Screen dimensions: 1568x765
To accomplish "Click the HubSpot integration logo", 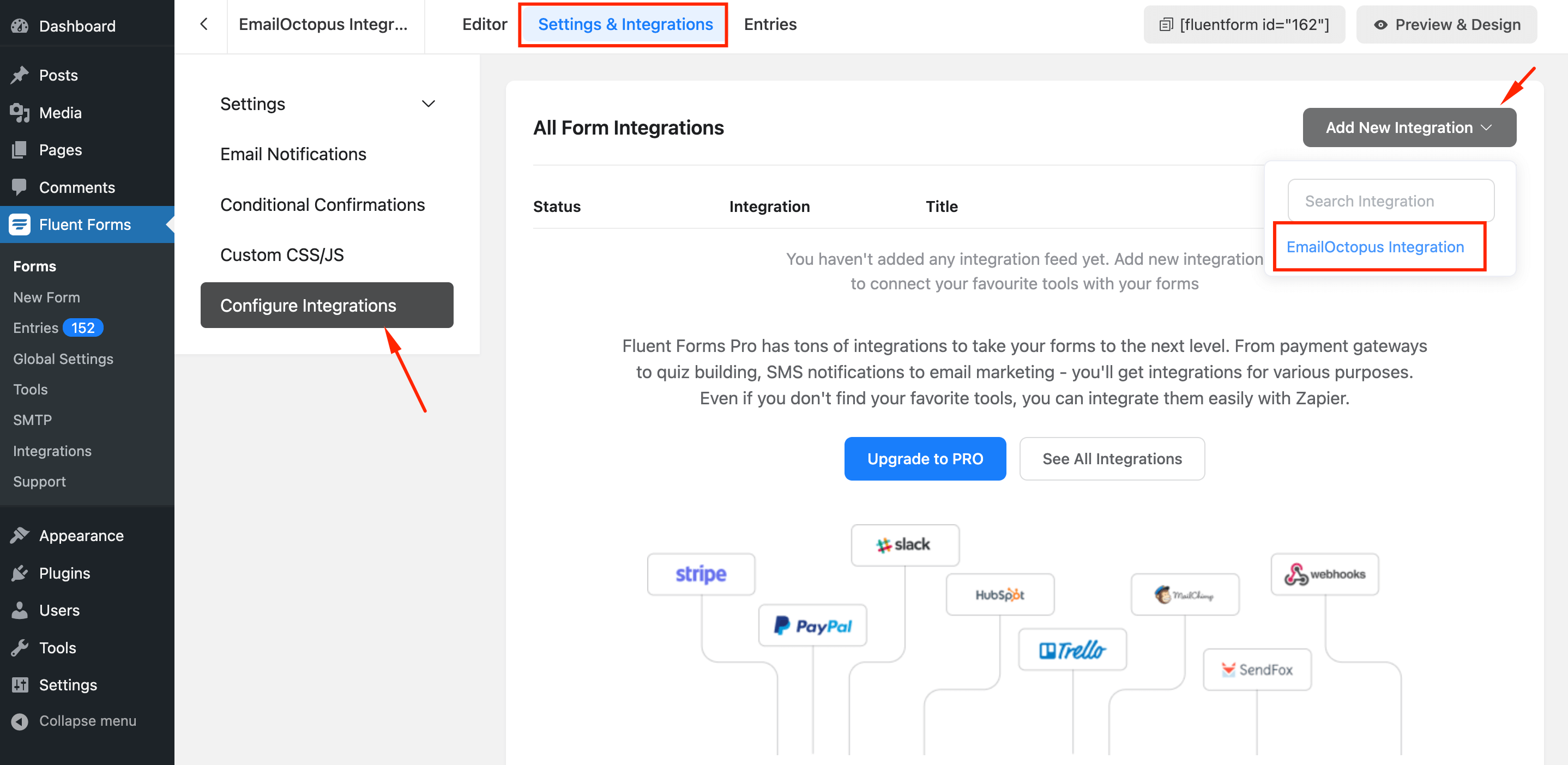I will [999, 595].
